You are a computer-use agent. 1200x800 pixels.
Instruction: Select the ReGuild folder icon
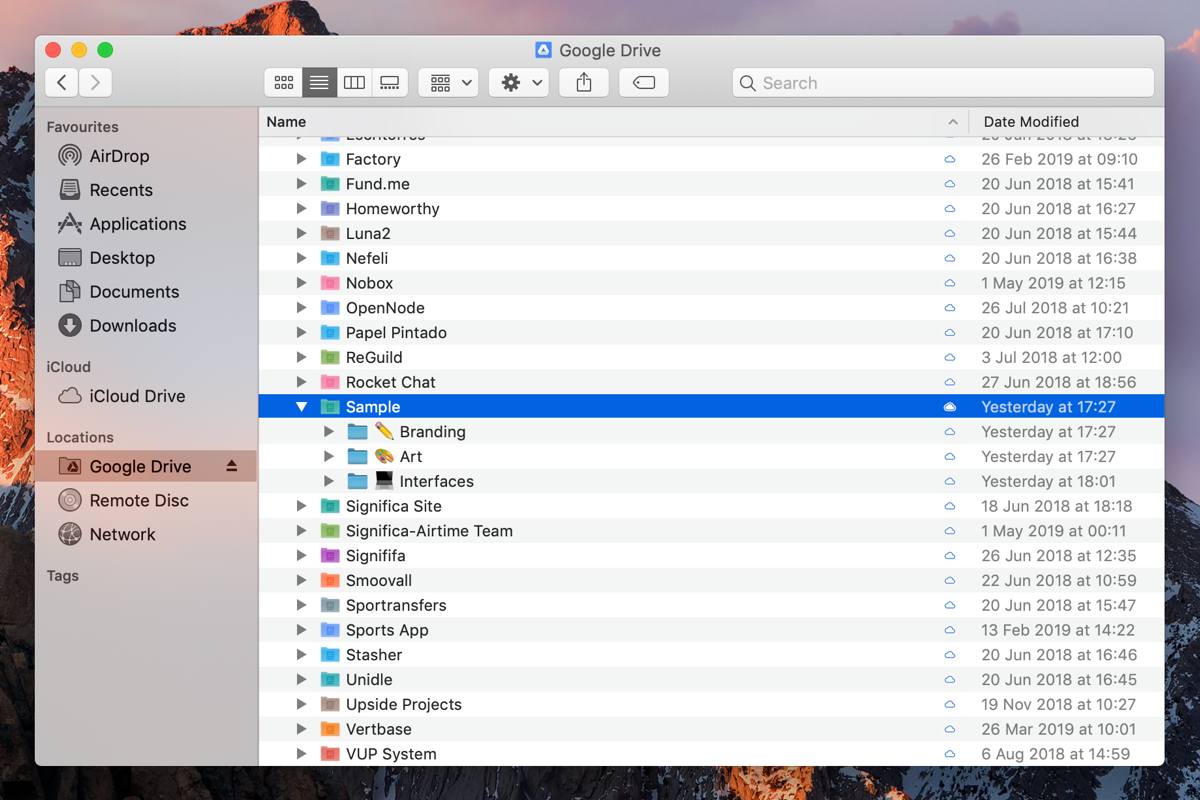pyautogui.click(x=330, y=357)
